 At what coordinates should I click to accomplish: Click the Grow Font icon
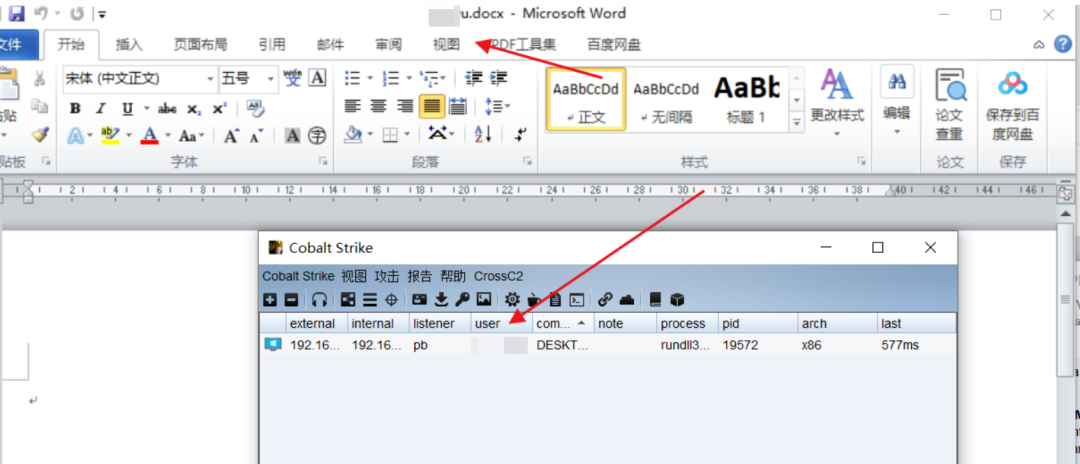coord(231,136)
